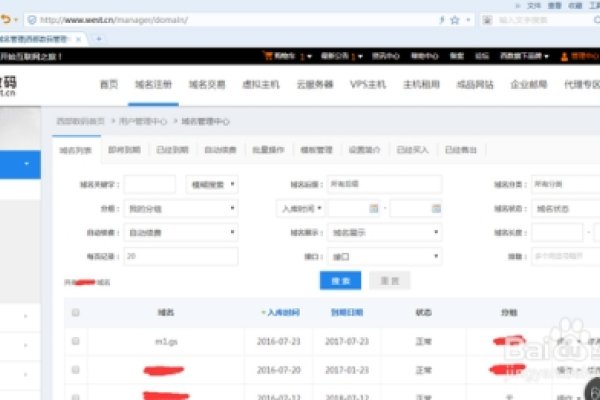Switch to the 已经到期 tab

click(172, 150)
